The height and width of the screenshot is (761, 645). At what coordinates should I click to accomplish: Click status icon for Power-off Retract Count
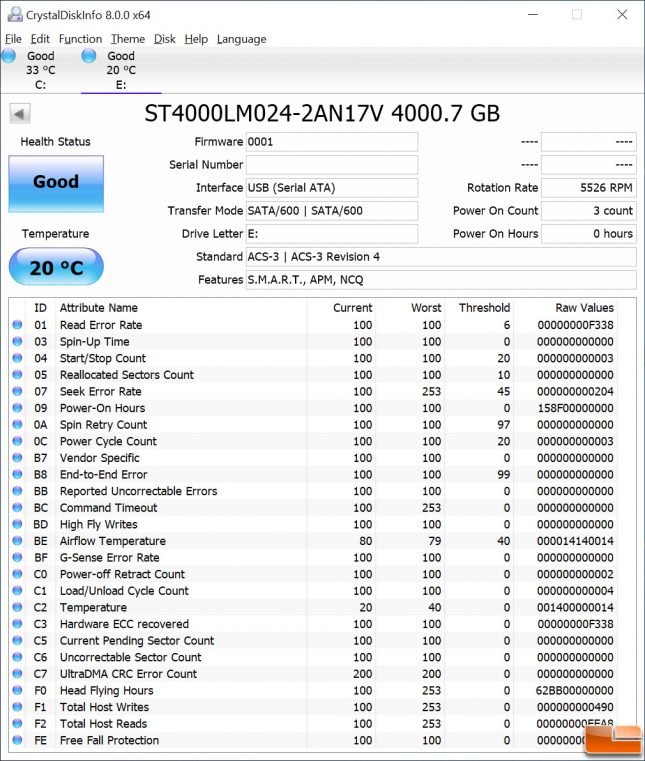[x=17, y=574]
